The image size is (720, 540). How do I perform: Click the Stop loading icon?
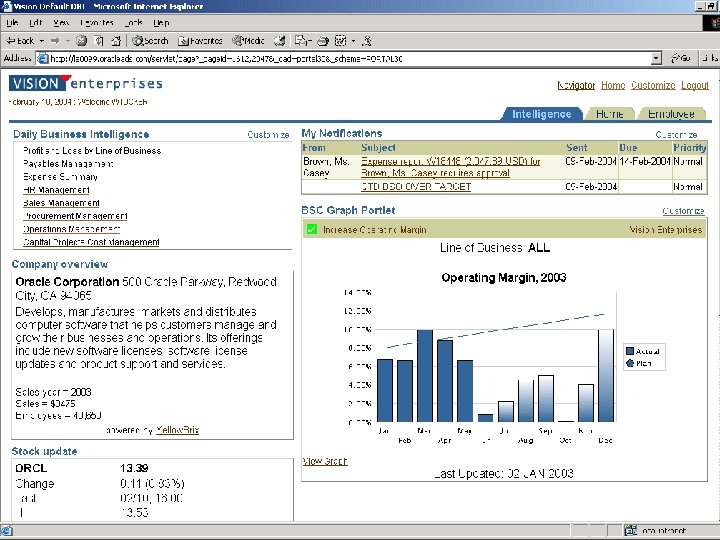point(81,41)
